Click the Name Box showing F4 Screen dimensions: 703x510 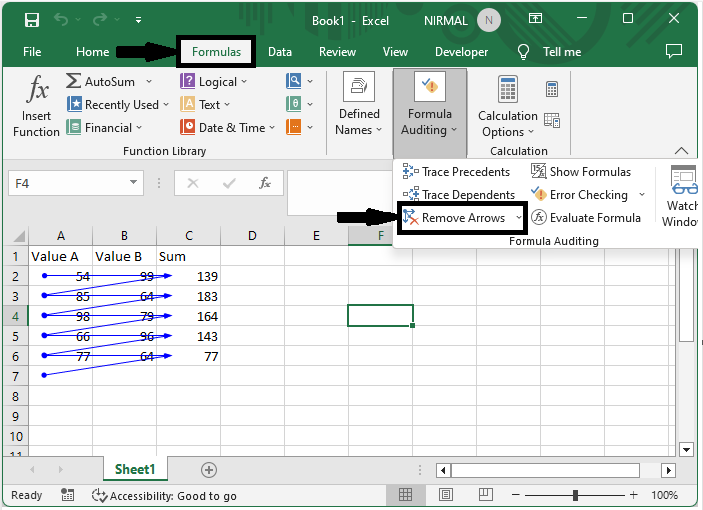point(67,183)
